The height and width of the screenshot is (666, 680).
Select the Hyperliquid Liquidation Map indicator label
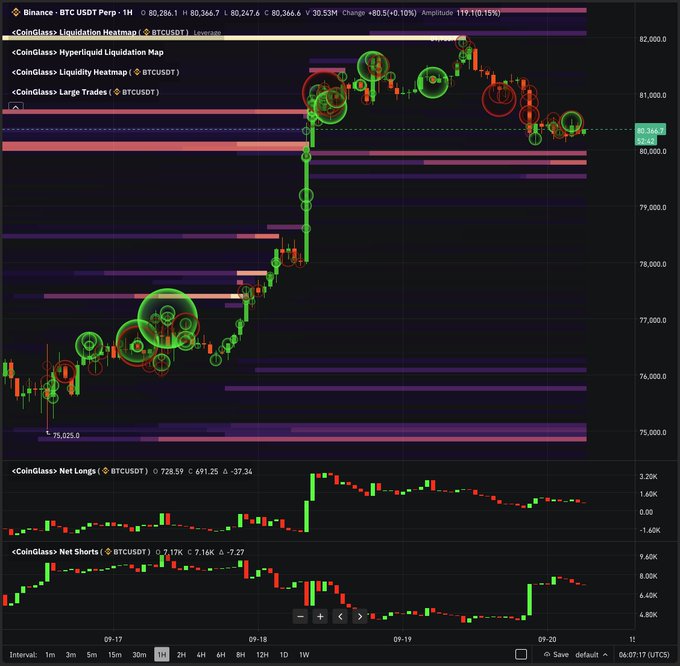coord(88,52)
